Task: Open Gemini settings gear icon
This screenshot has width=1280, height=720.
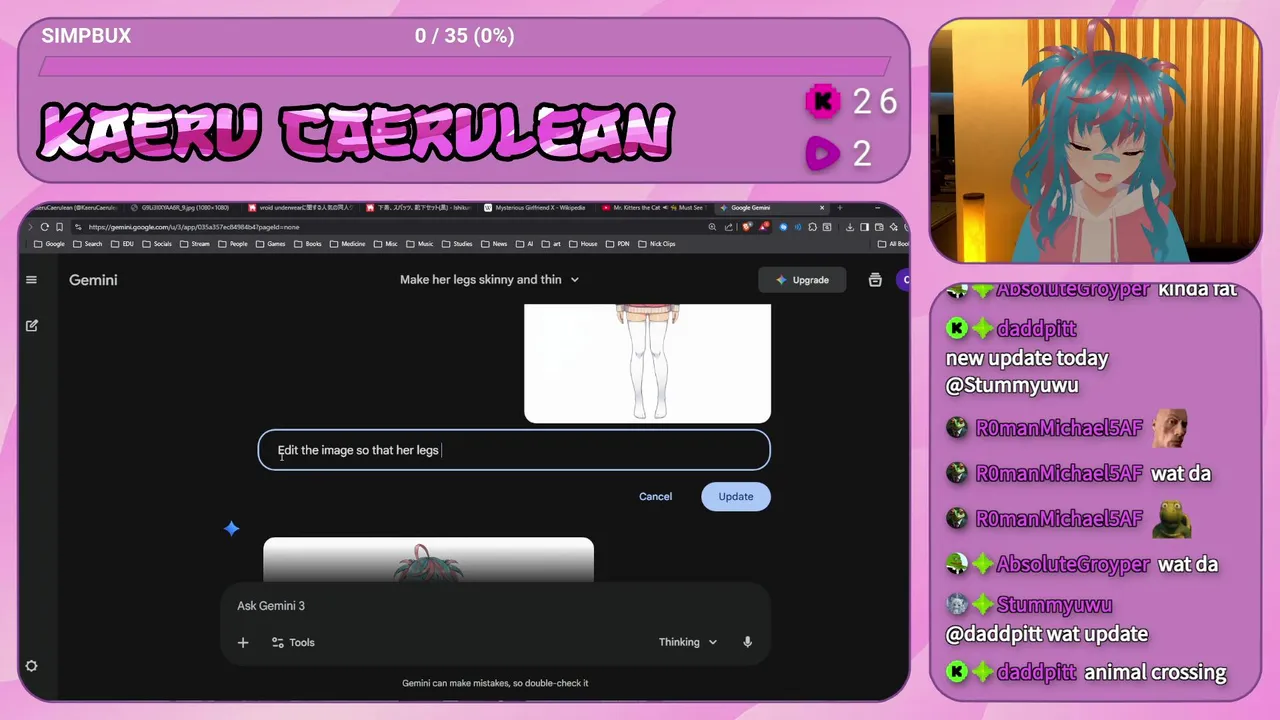Action: pos(32,666)
